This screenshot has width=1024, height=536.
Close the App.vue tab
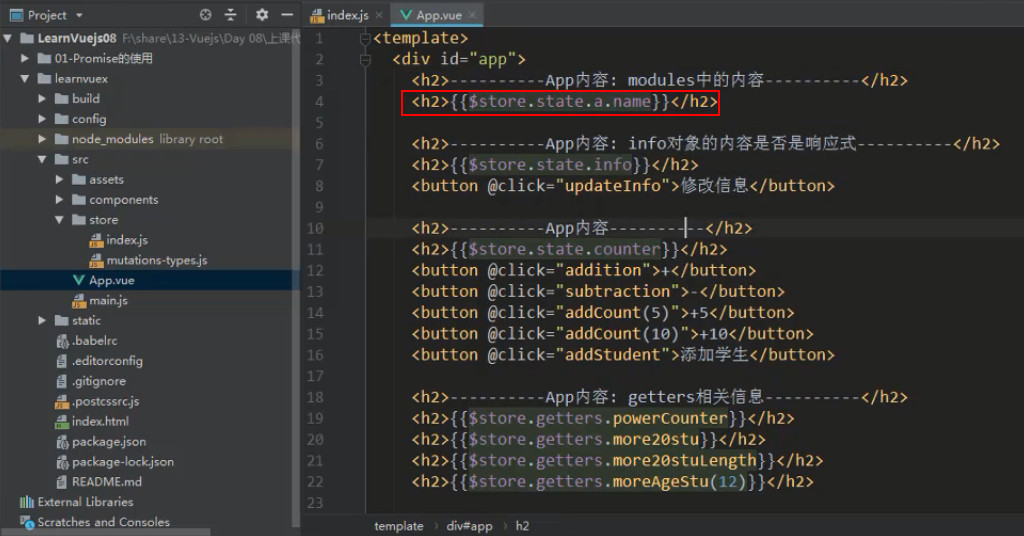click(x=472, y=14)
